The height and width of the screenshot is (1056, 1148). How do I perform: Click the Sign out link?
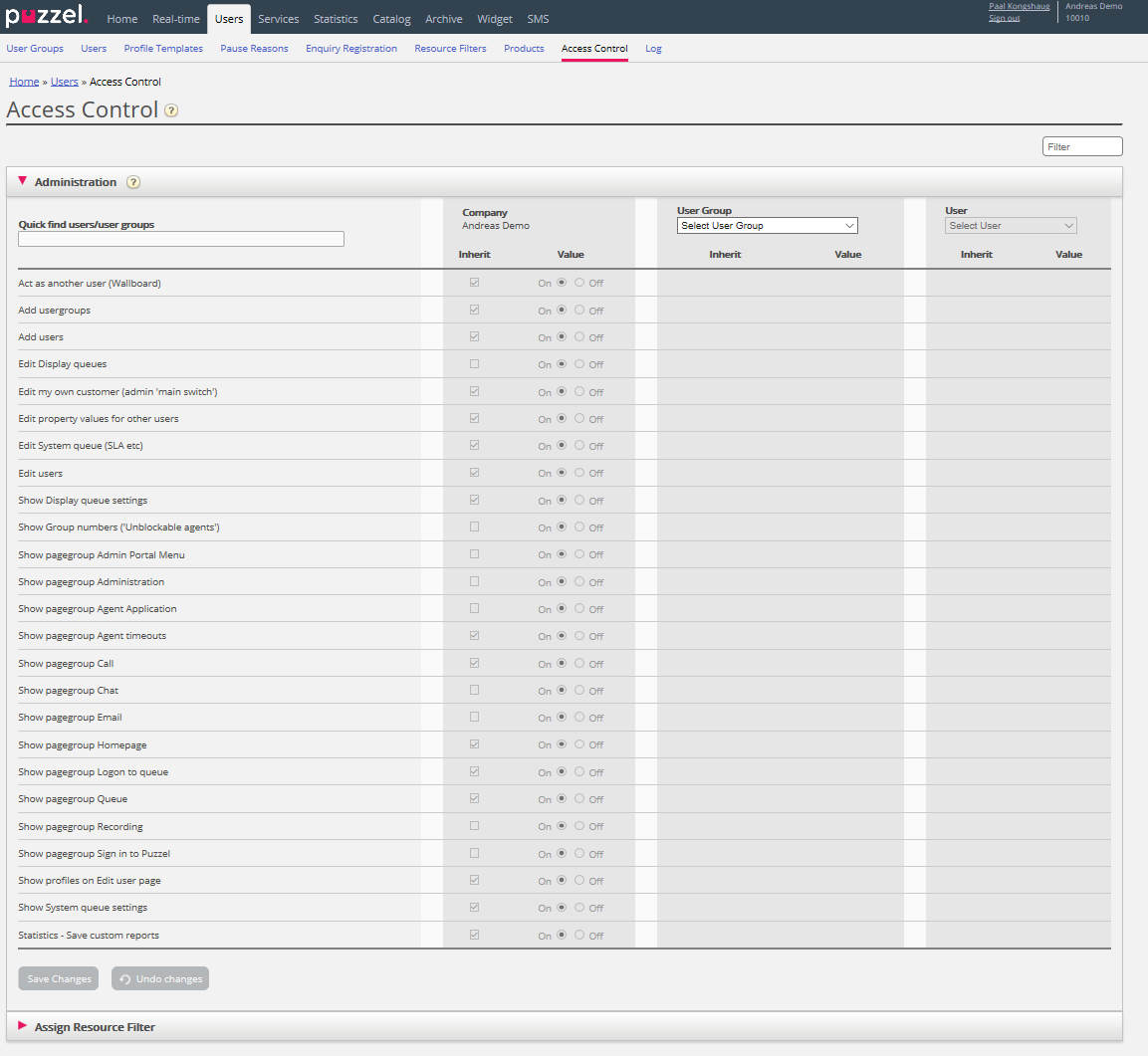[1004, 18]
